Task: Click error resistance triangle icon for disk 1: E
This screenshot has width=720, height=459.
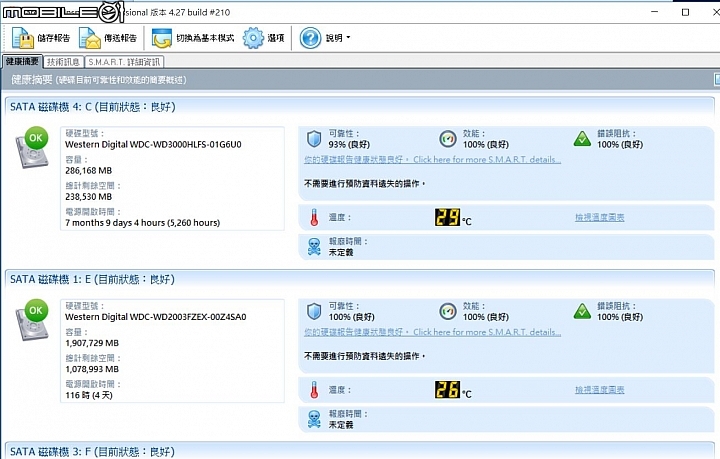Action: click(582, 311)
